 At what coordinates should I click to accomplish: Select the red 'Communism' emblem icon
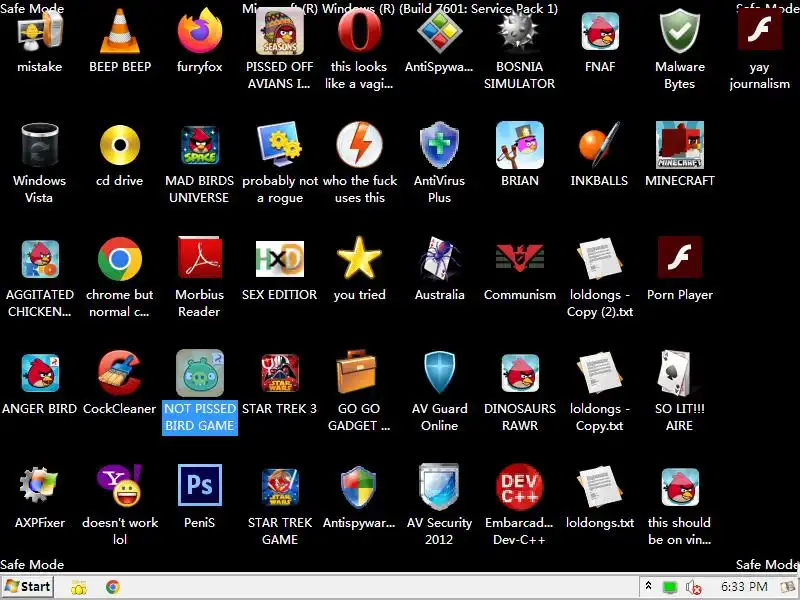click(519, 257)
